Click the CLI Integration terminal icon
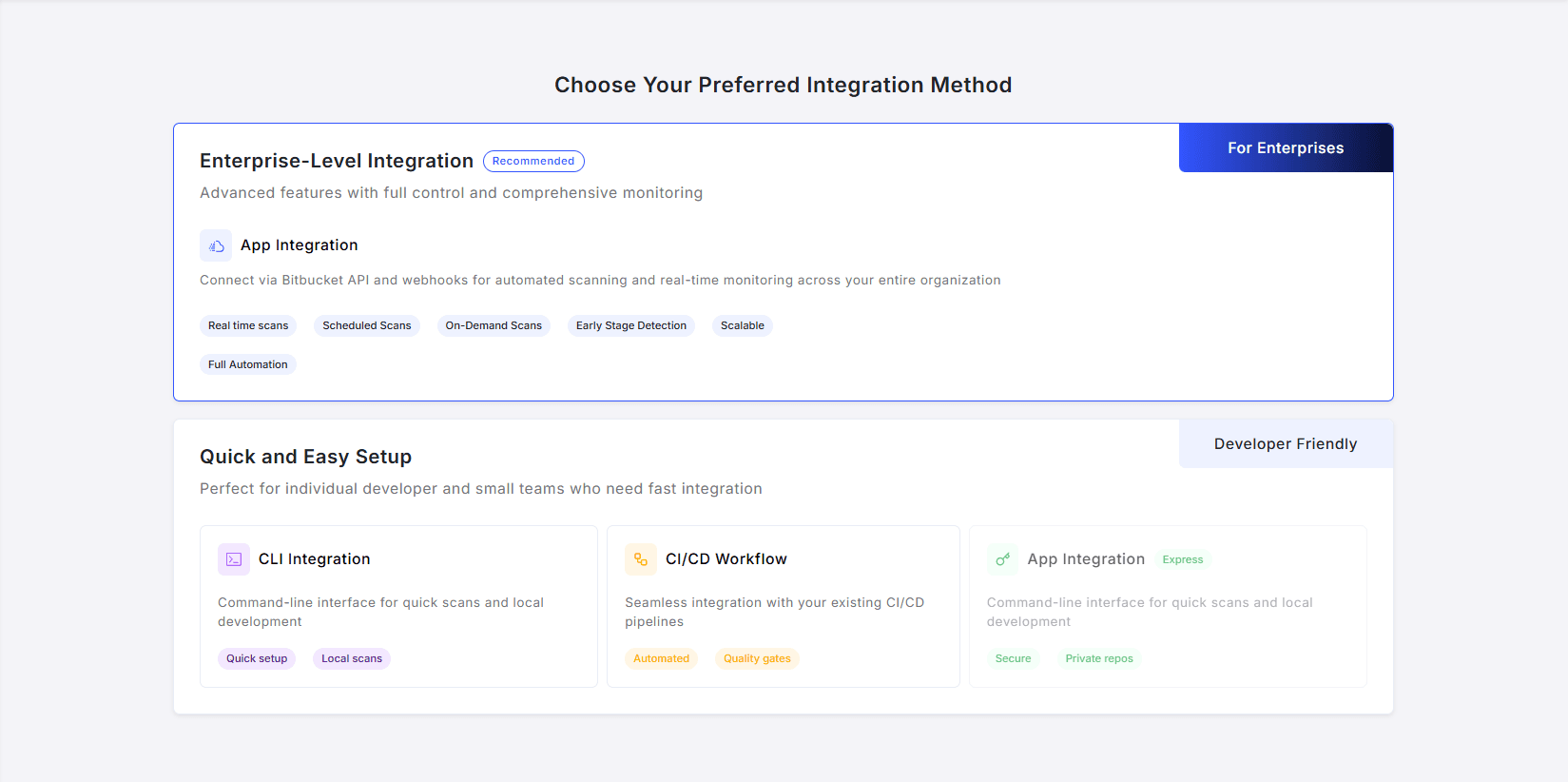This screenshot has width=1568, height=782. coord(234,559)
